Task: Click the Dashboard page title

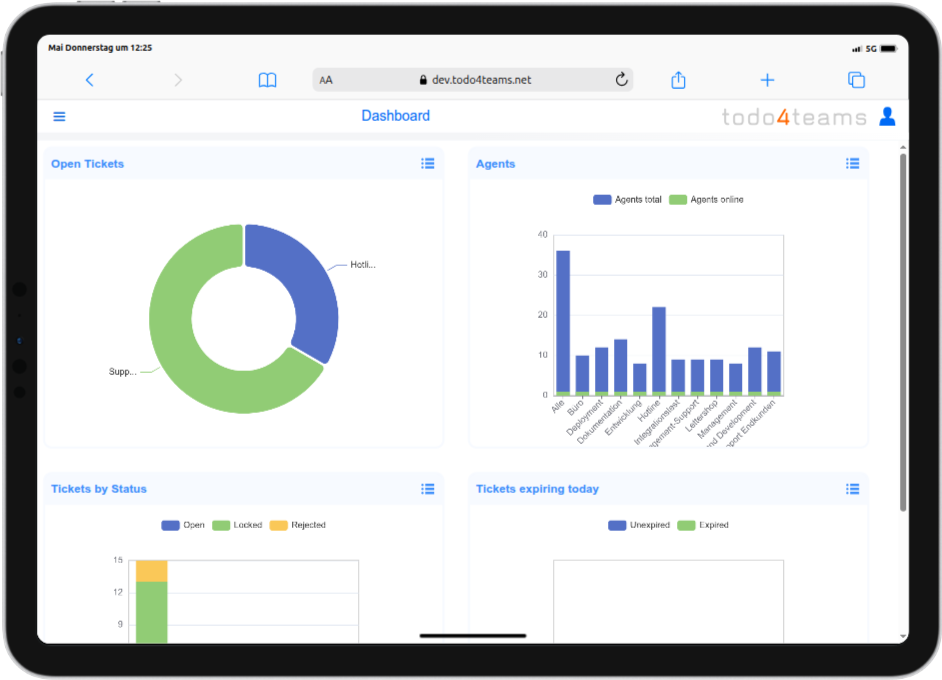Action: pos(395,115)
